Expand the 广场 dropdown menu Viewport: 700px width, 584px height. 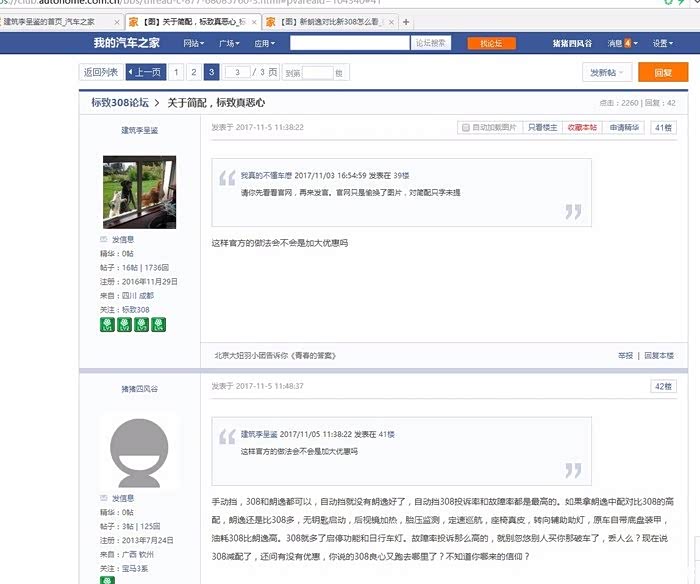tap(229, 44)
